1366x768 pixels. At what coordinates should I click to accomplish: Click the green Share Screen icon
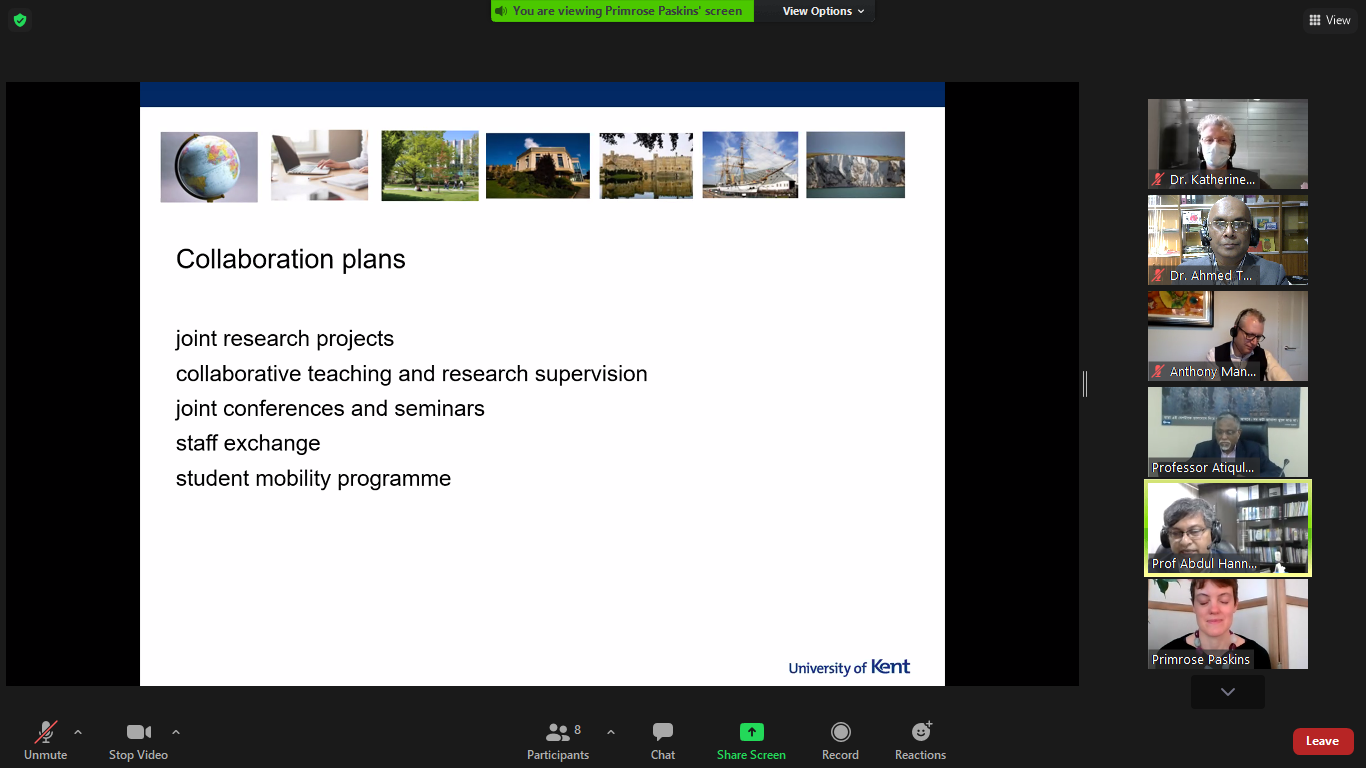[x=752, y=732]
